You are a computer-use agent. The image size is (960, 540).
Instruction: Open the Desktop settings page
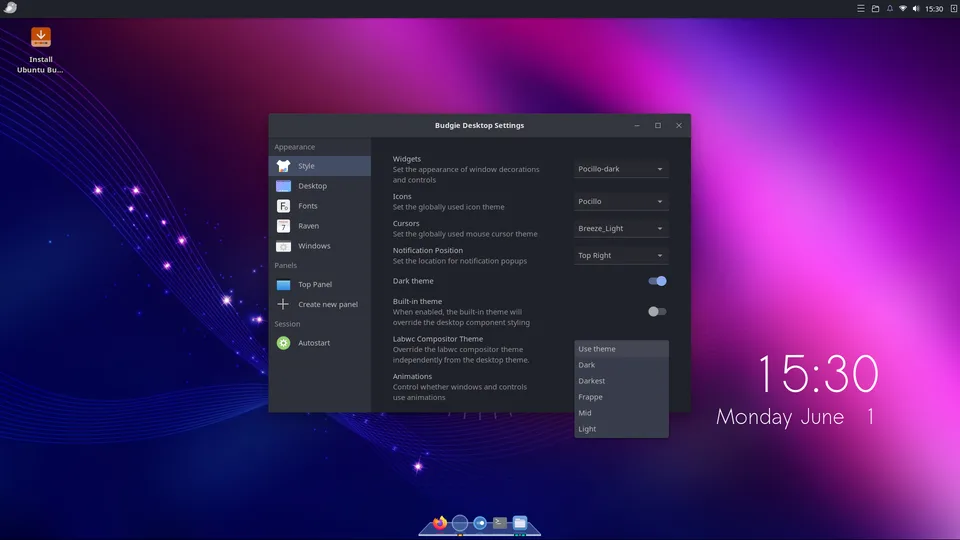pos(320,186)
